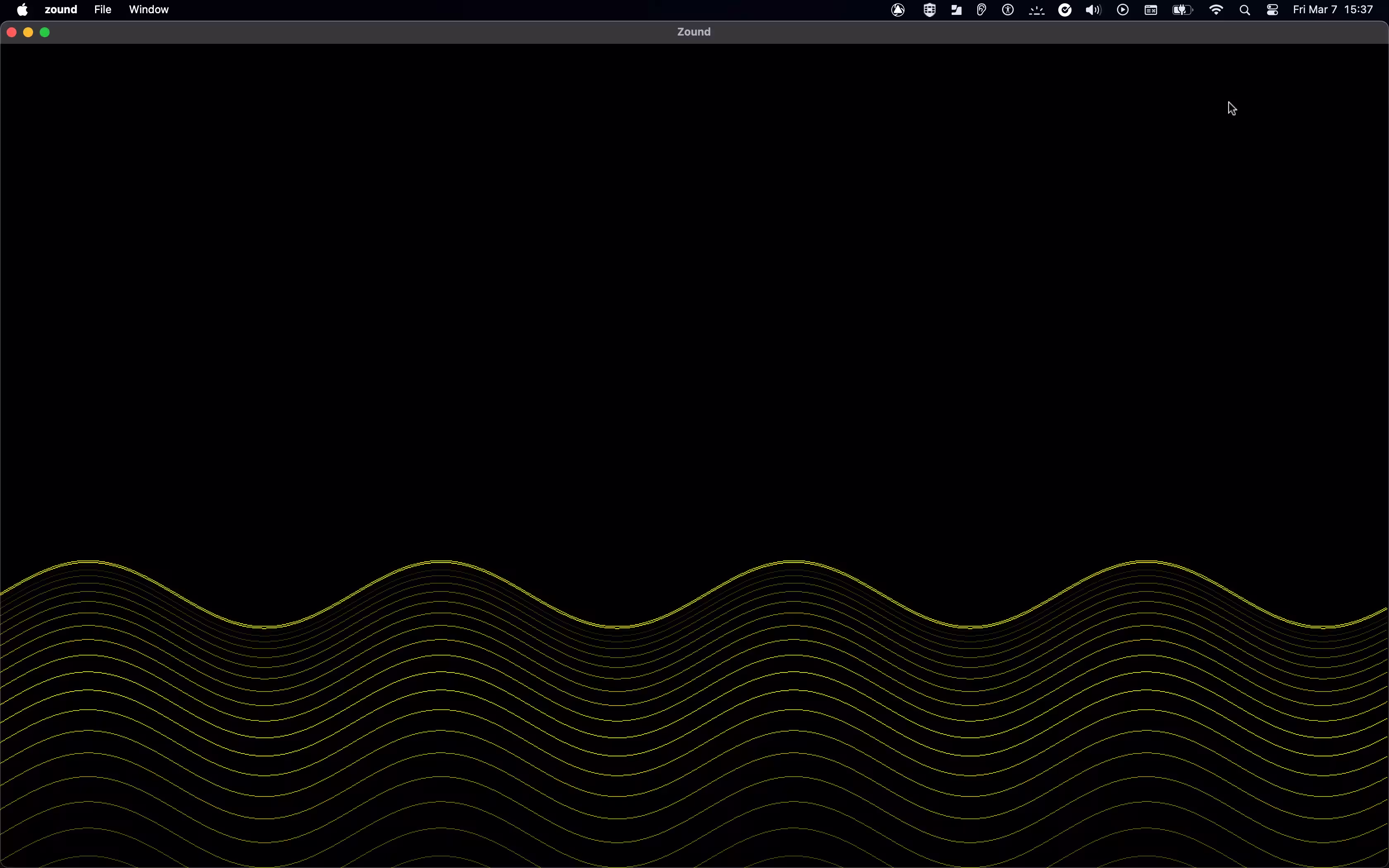Open the battery status menu
Screen dimensions: 1389x868
tap(1183, 10)
